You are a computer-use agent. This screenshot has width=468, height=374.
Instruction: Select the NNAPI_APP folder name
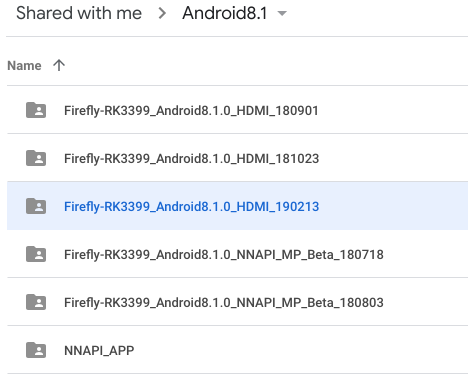point(99,351)
